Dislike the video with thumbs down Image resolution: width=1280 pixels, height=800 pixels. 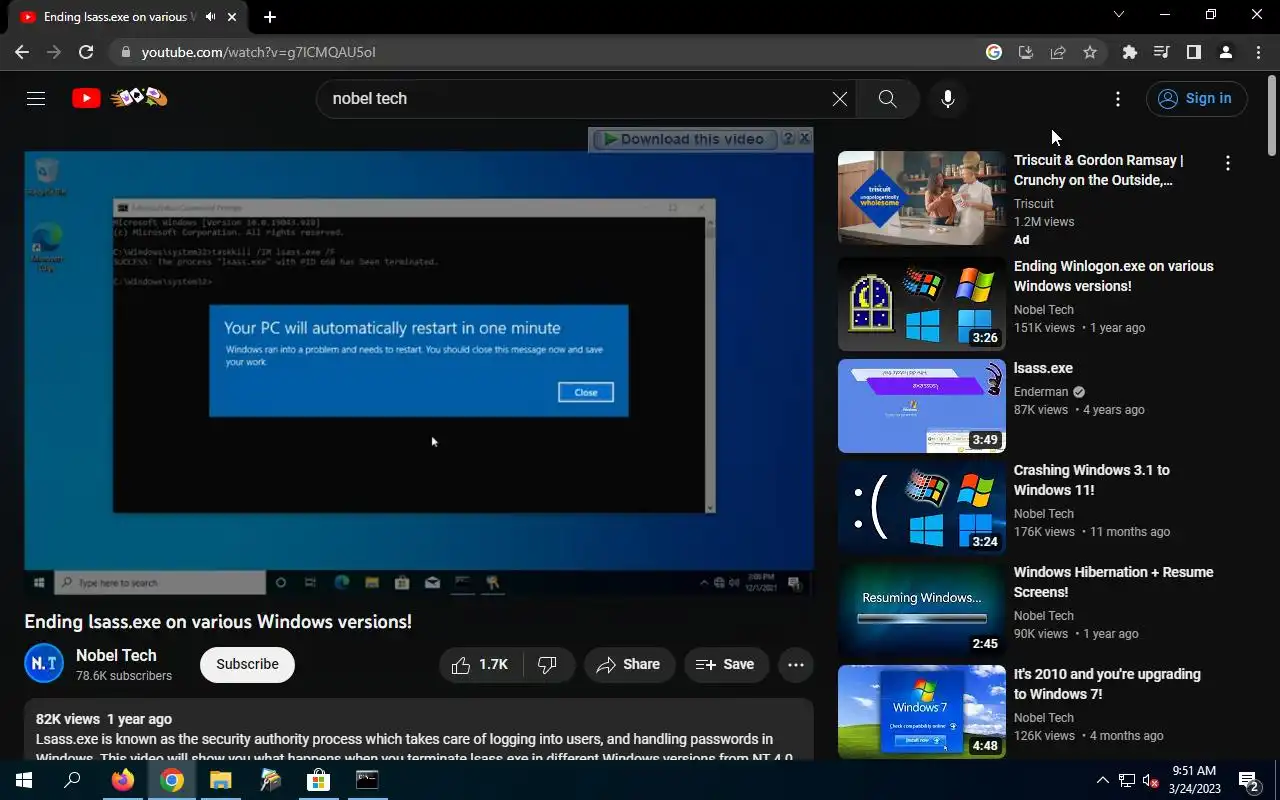point(548,664)
